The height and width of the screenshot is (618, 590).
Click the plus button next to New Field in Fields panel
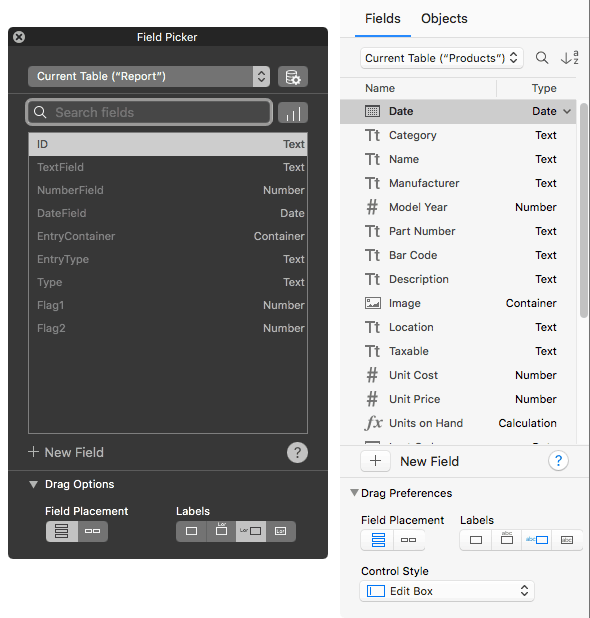click(375, 461)
